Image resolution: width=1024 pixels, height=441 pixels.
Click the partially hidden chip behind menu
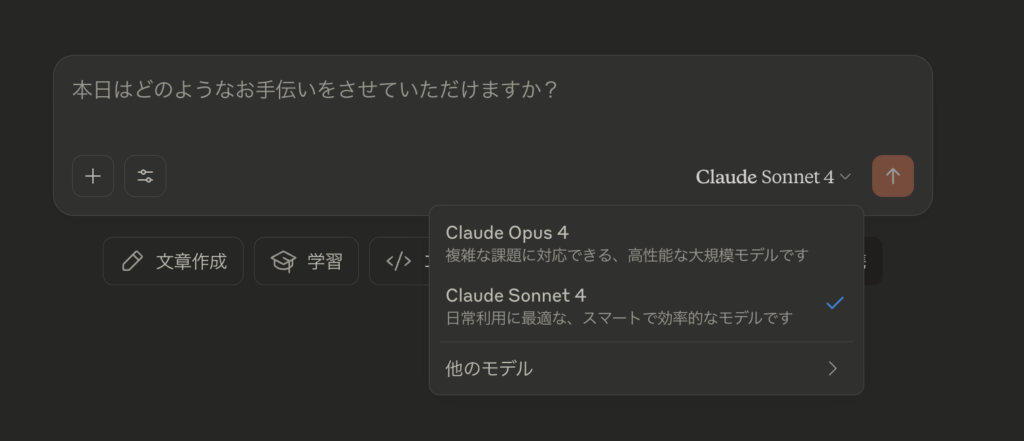(x=873, y=261)
